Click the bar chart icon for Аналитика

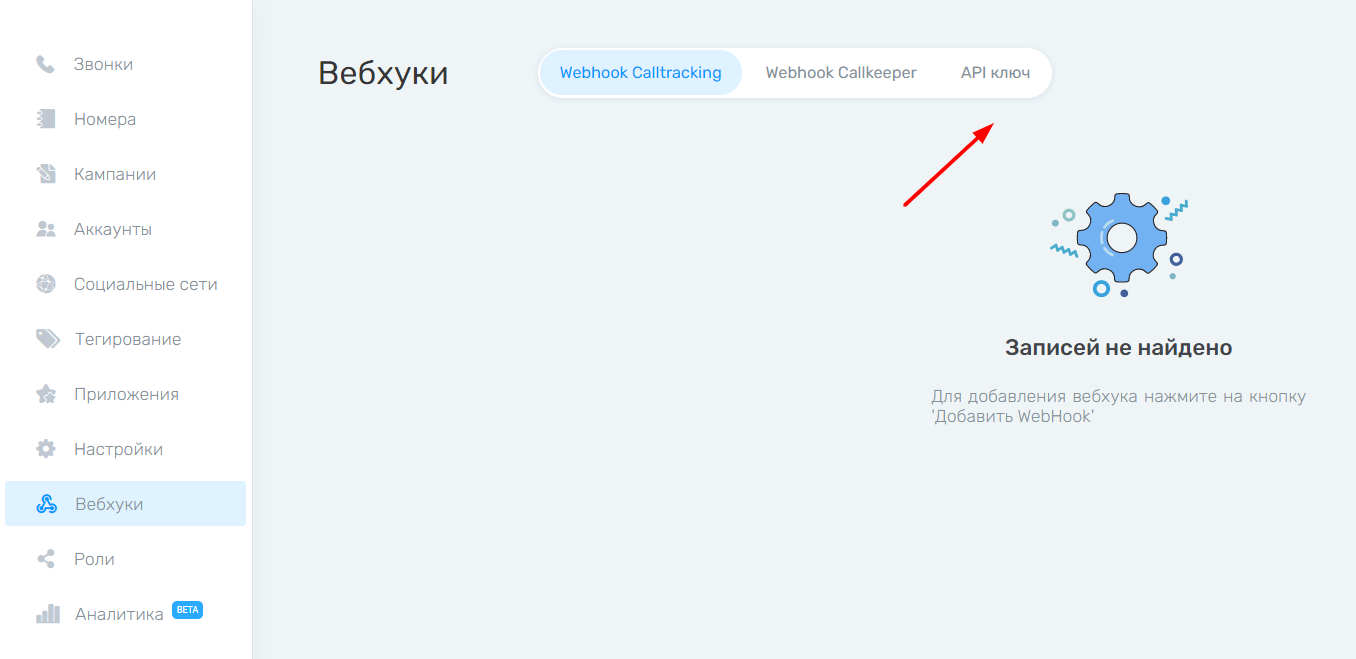point(47,614)
